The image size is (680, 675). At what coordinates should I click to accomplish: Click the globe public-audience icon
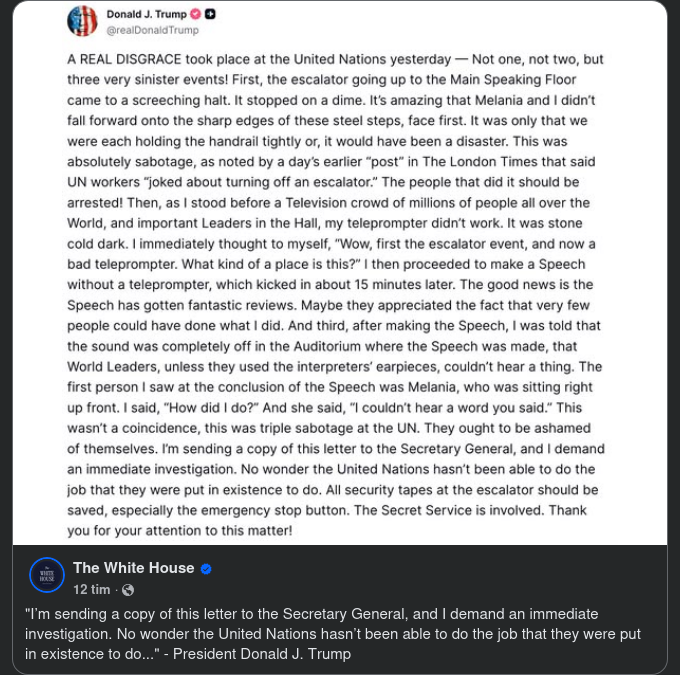pyautogui.click(x=128, y=590)
